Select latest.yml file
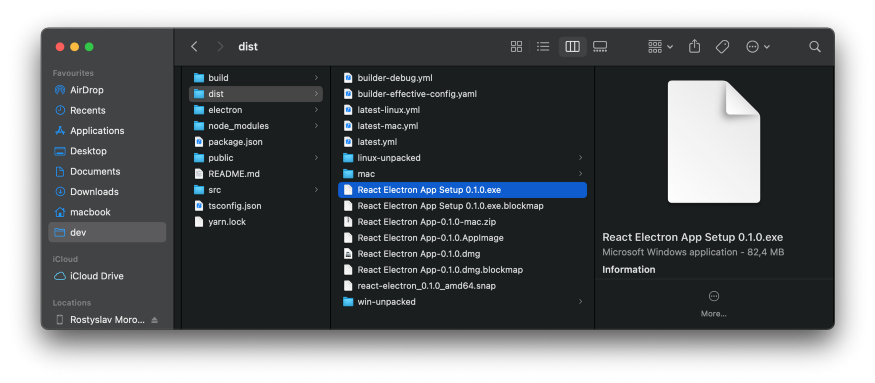The width and height of the screenshot is (875, 383). 462,142
